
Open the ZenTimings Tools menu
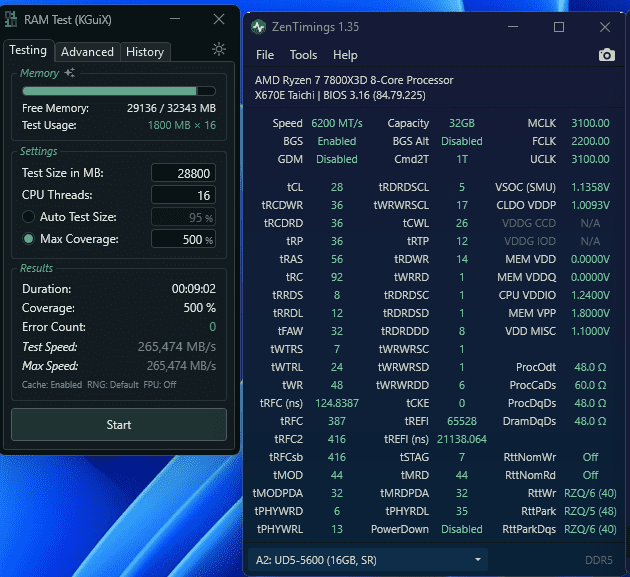pos(303,55)
